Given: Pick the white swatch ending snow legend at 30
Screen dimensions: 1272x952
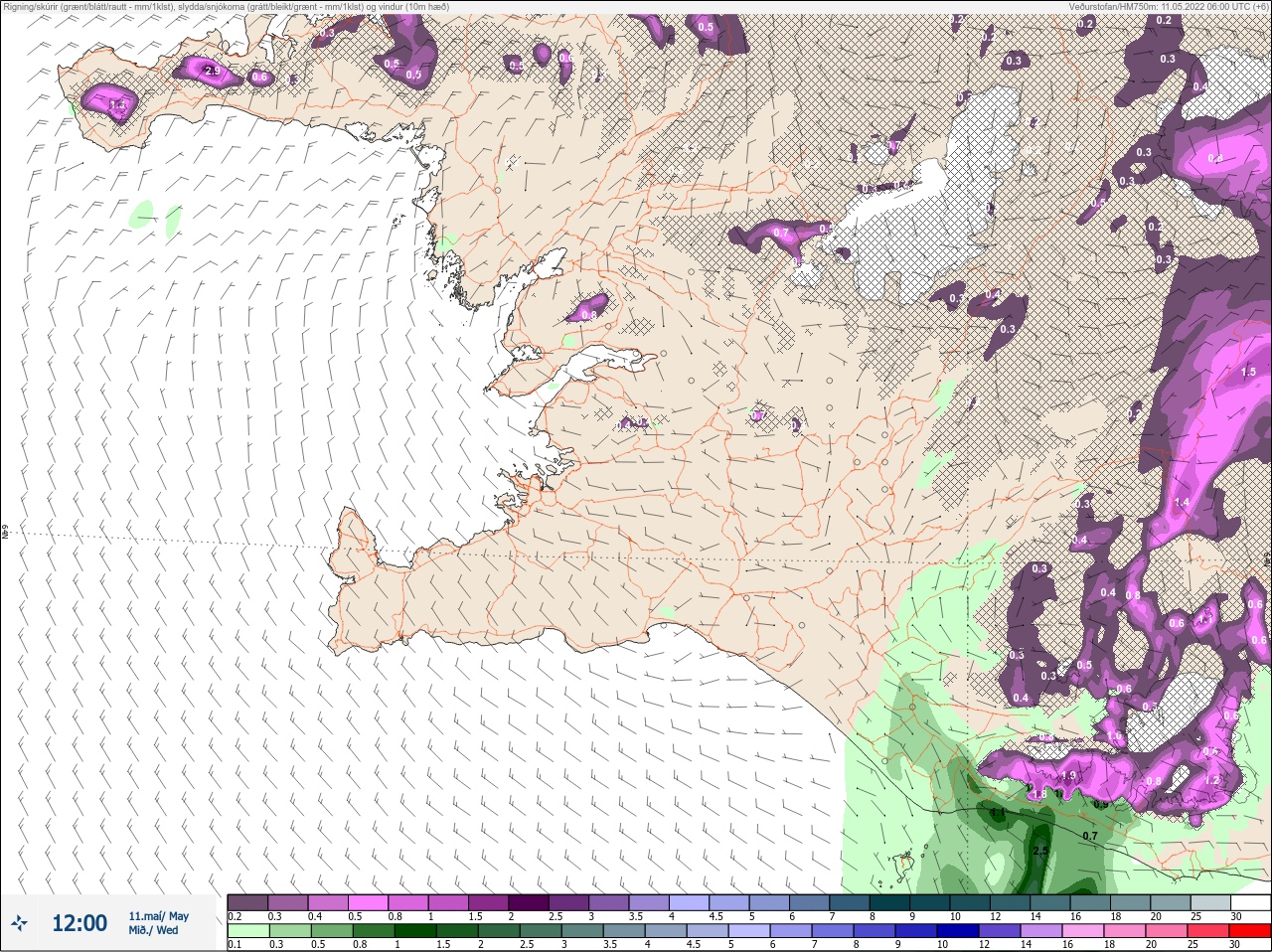Looking at the screenshot, I should (1250, 902).
